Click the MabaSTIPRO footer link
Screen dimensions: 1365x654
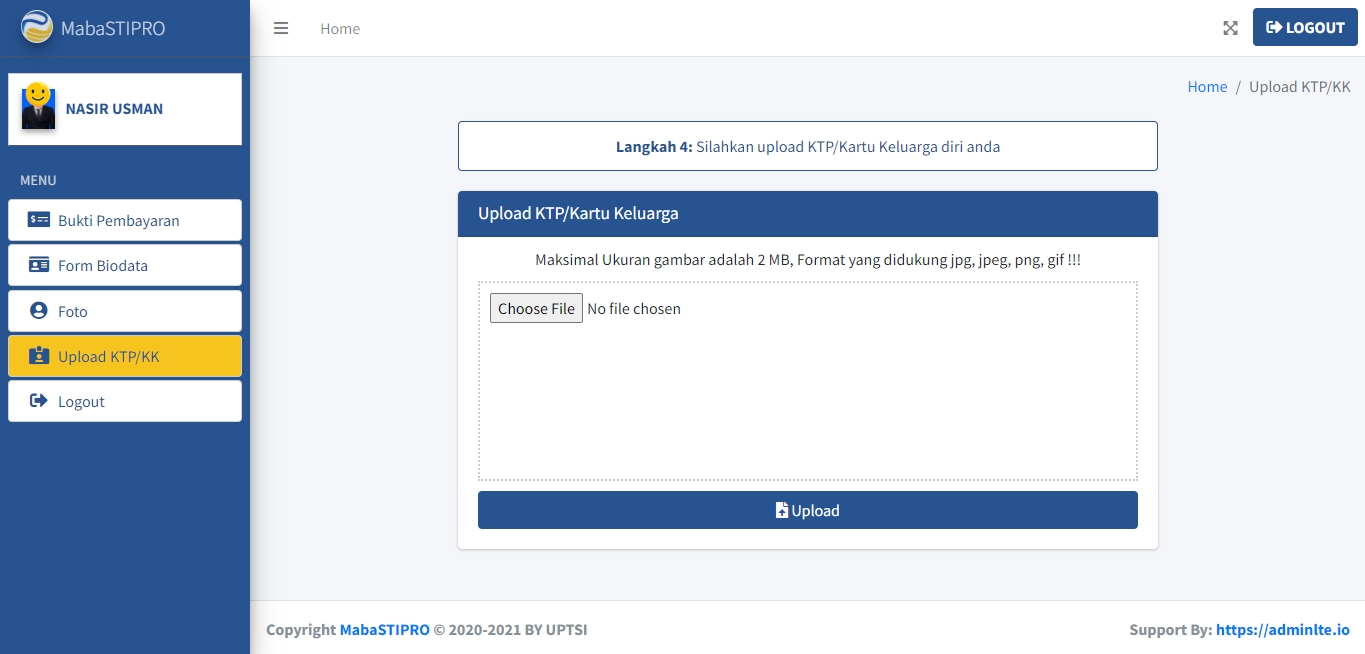click(384, 630)
